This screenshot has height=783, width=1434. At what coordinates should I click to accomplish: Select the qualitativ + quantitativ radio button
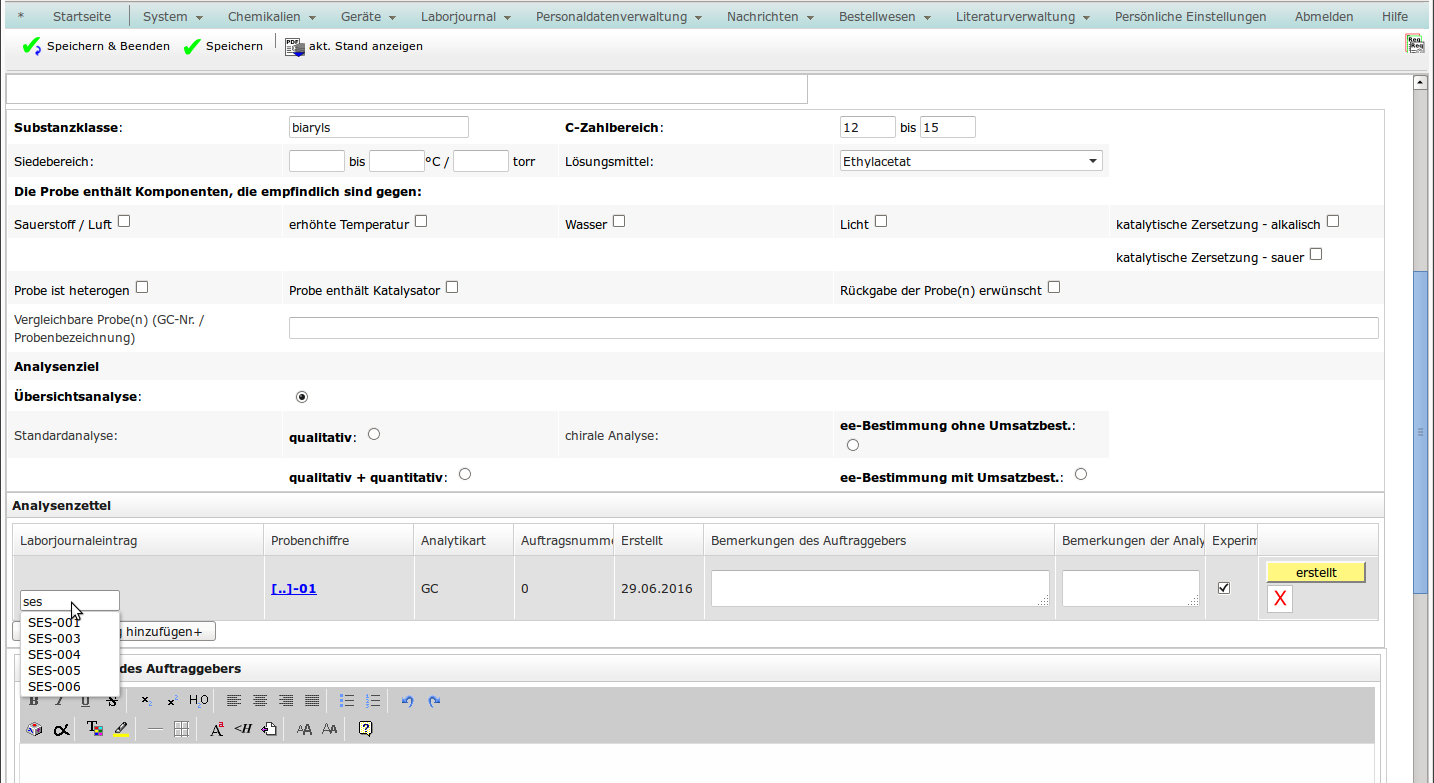465,475
